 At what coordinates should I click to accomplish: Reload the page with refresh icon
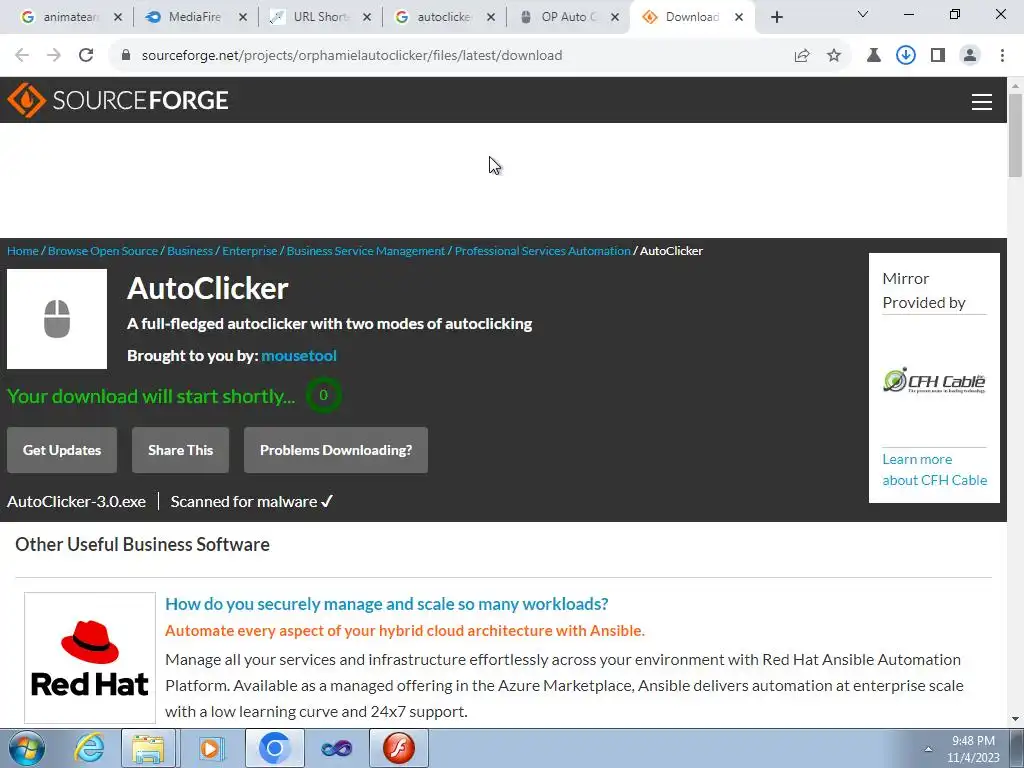click(x=86, y=55)
